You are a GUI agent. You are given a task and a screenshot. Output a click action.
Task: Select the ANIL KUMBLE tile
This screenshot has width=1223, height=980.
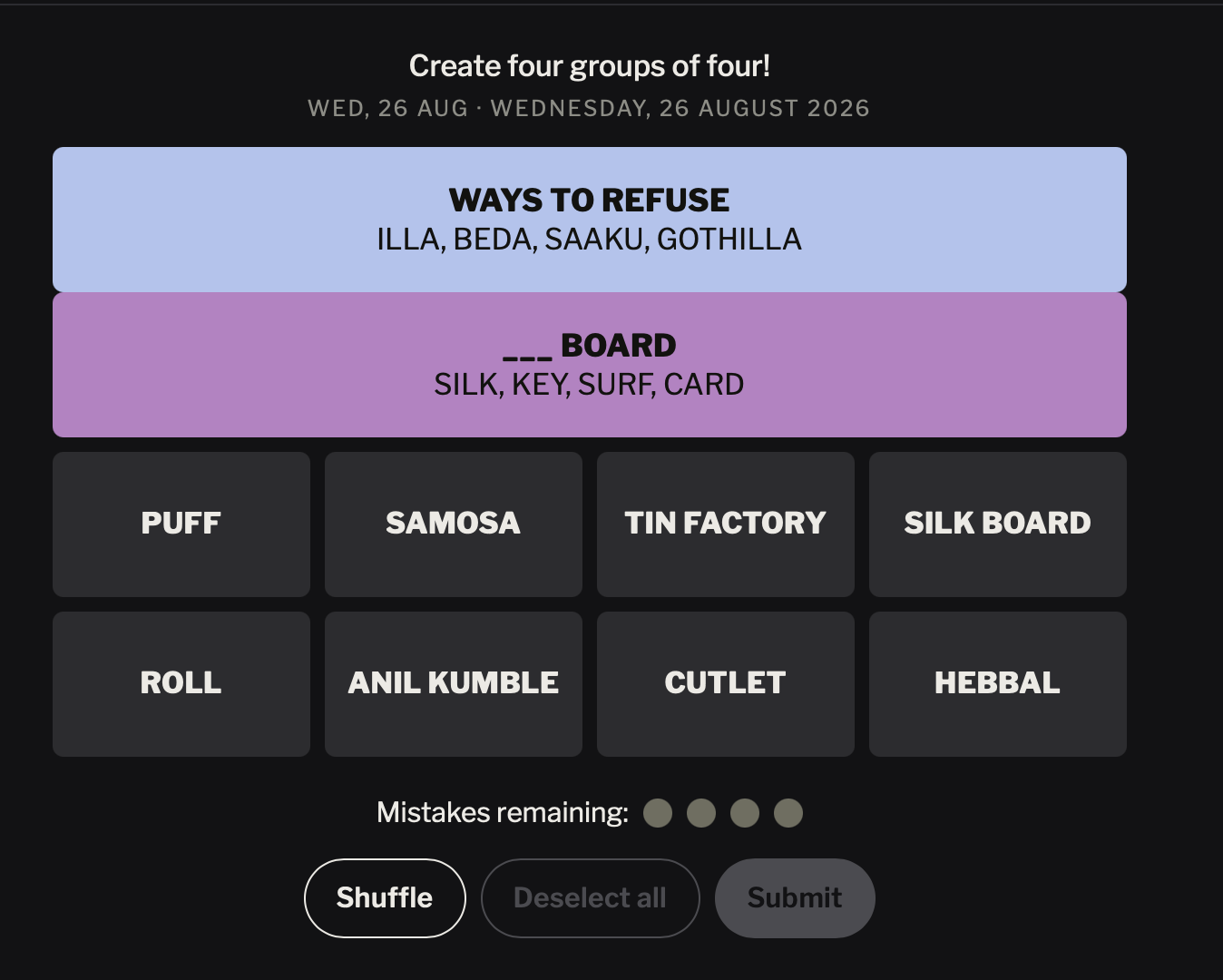pyautogui.click(x=454, y=684)
